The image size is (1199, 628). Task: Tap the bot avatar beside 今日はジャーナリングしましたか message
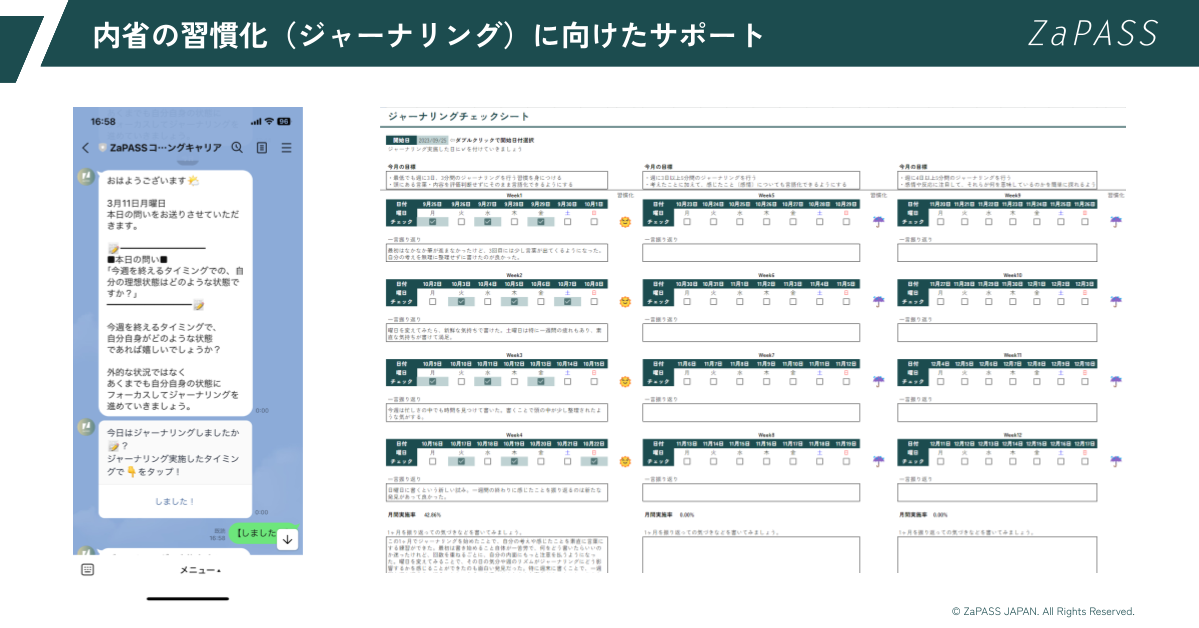pos(86,428)
